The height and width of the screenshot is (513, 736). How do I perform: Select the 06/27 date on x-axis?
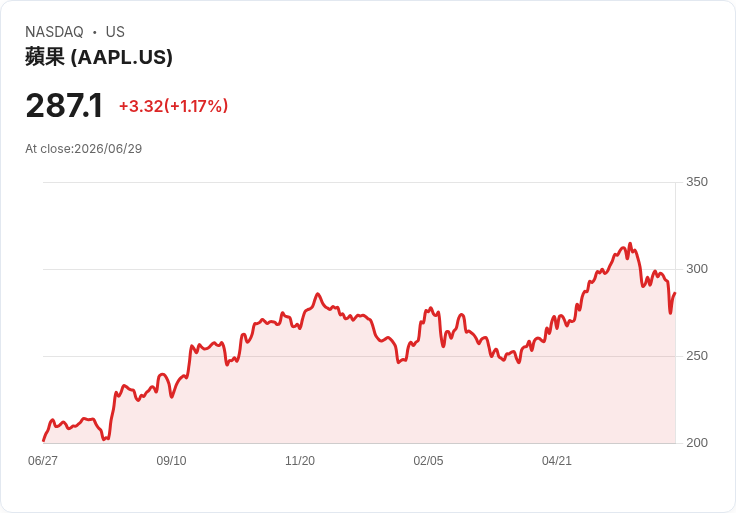tap(43, 461)
